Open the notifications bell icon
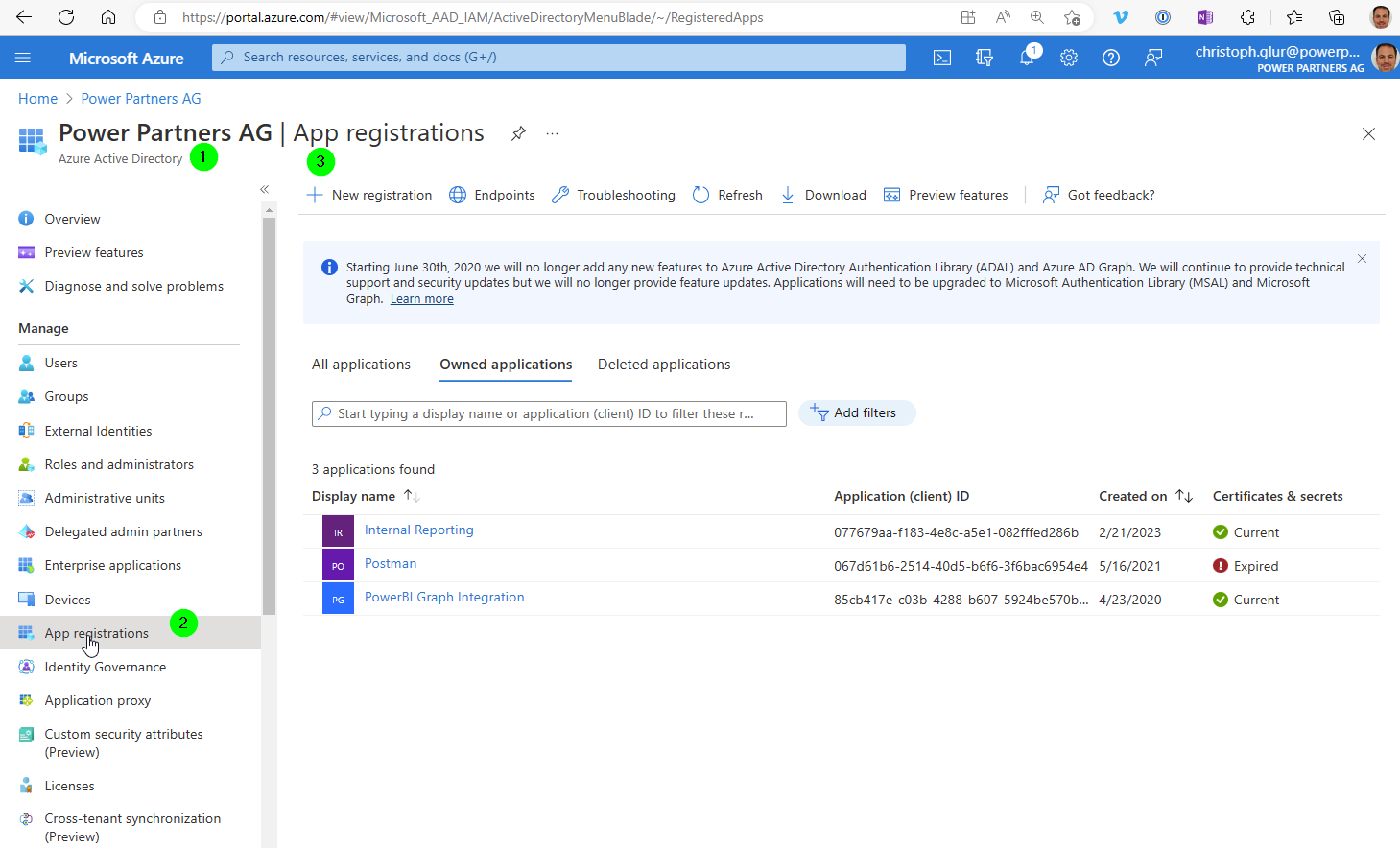This screenshot has height=848, width=1400. tap(1028, 57)
